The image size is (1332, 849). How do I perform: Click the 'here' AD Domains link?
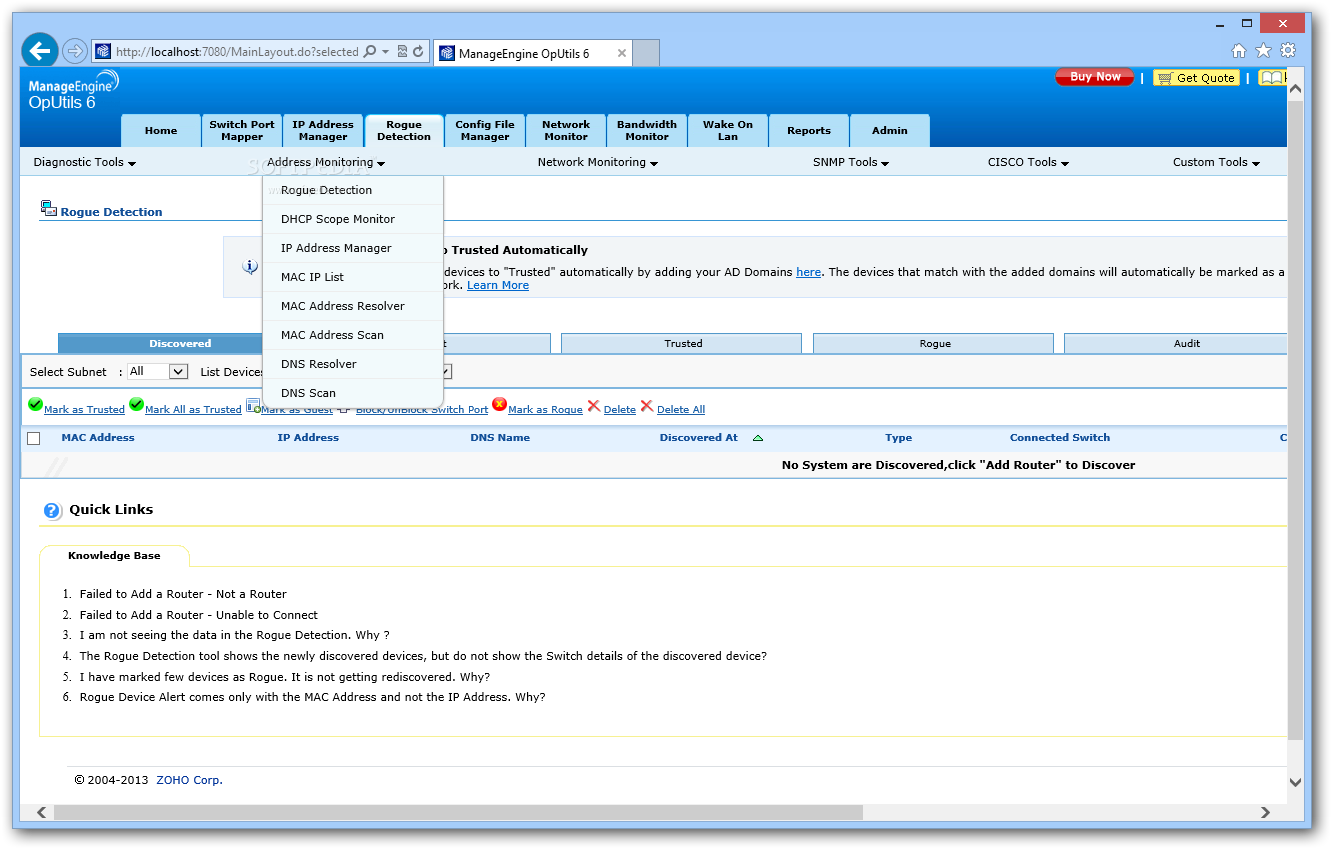click(808, 272)
